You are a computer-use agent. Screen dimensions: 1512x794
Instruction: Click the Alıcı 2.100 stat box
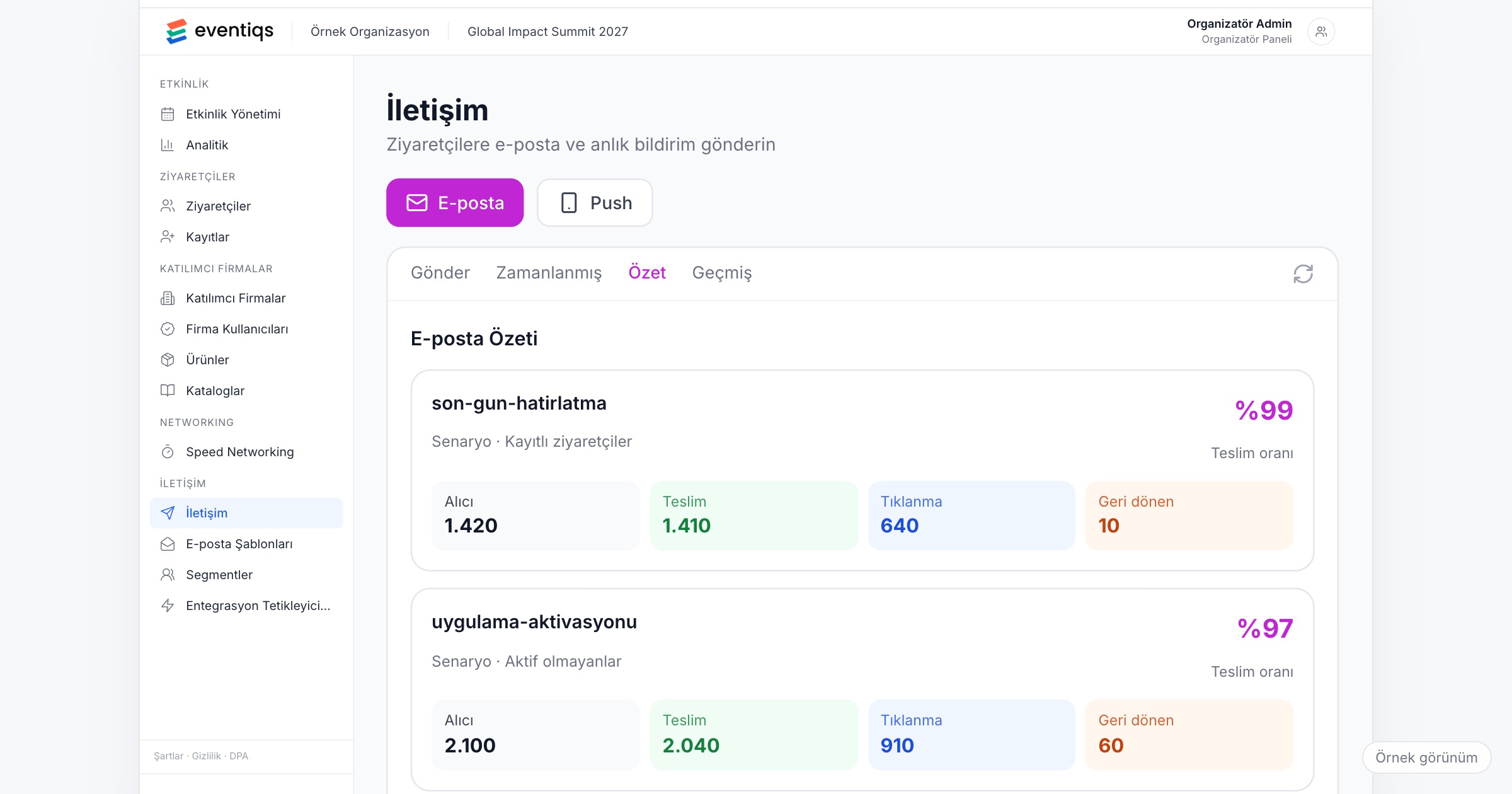pyautogui.click(x=535, y=735)
